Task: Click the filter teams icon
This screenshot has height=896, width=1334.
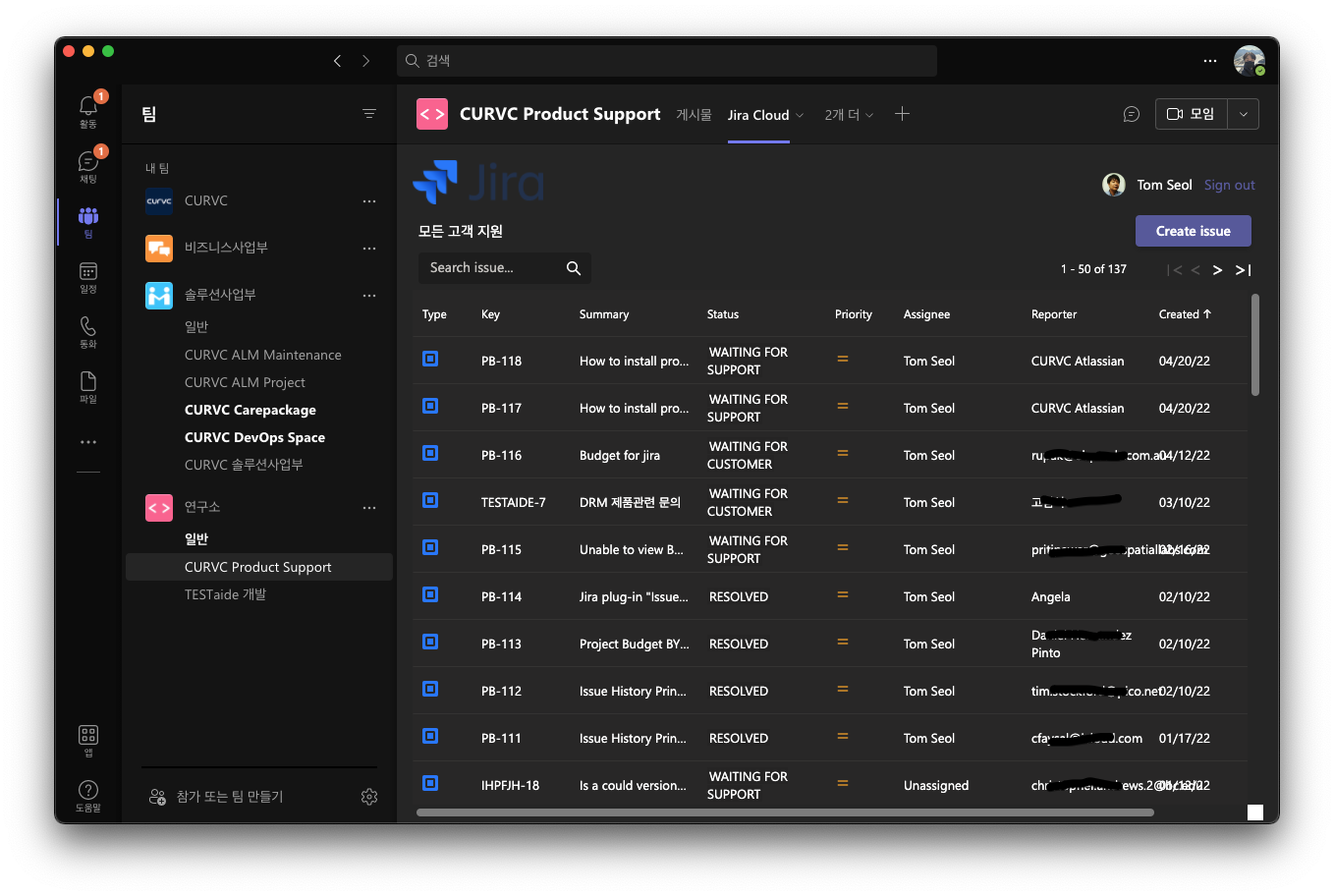Action: click(369, 114)
